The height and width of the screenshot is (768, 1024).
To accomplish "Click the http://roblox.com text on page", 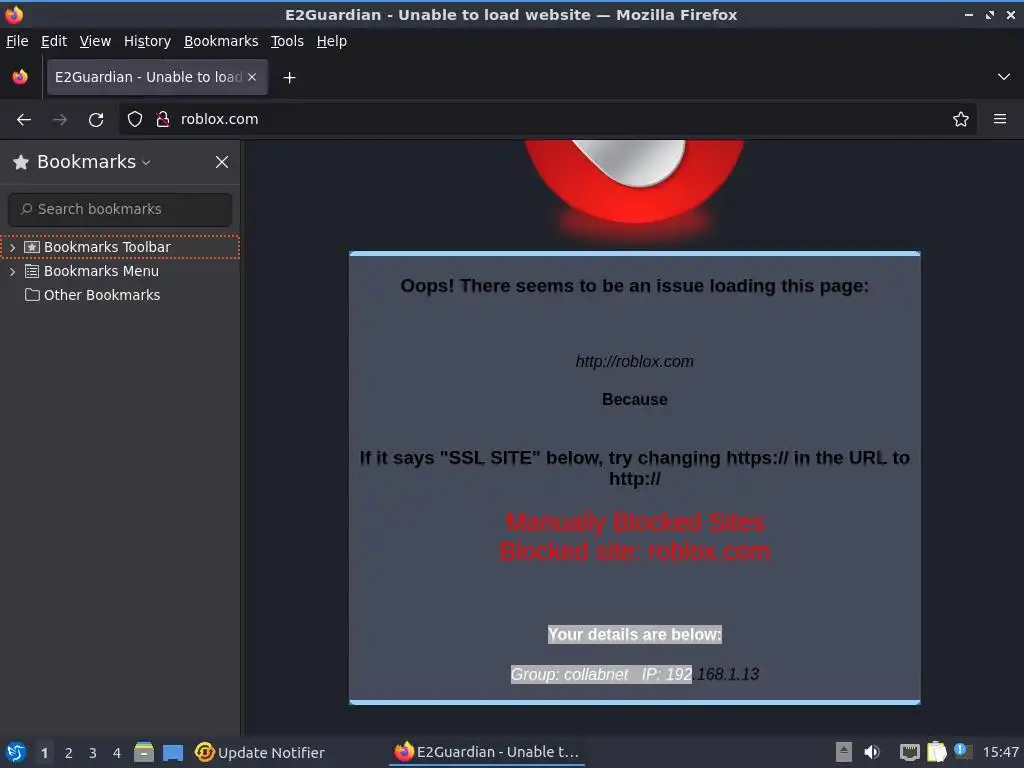I will point(634,361).
